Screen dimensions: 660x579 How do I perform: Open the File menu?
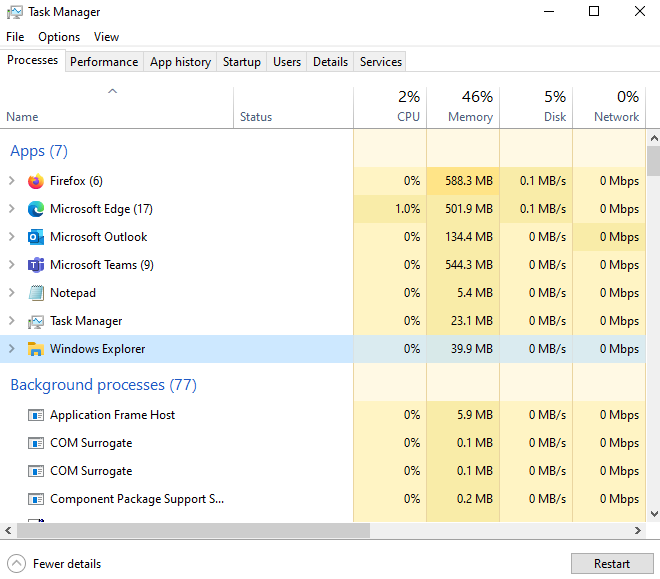tap(15, 37)
